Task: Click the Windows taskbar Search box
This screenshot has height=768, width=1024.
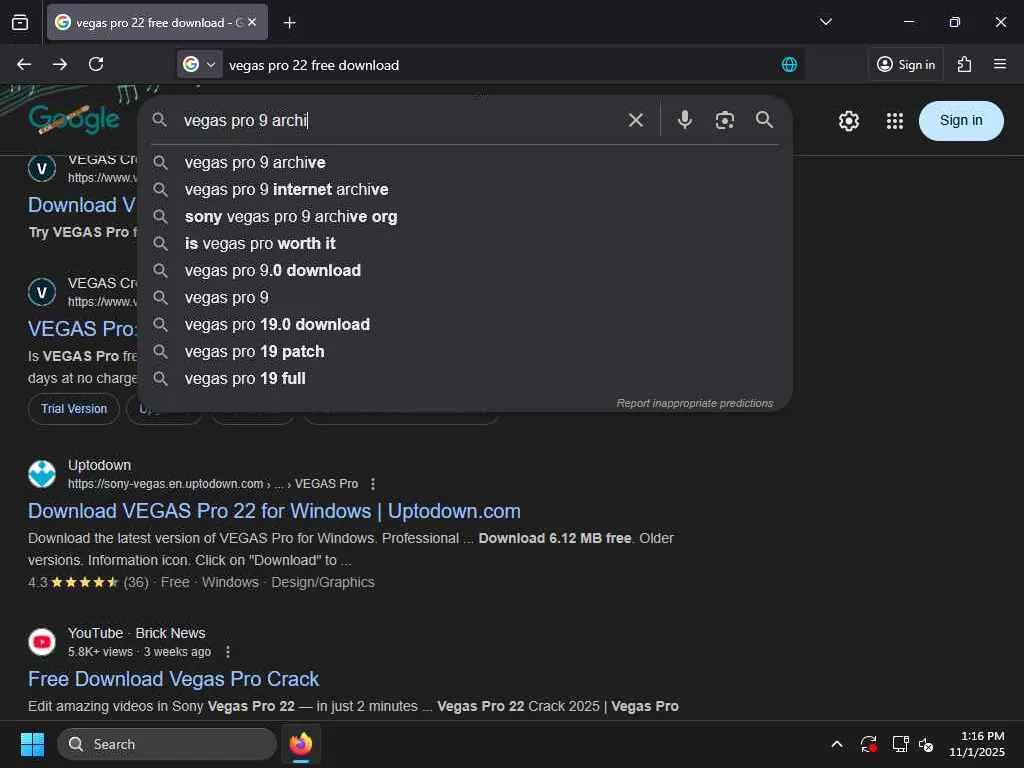Action: [167, 744]
